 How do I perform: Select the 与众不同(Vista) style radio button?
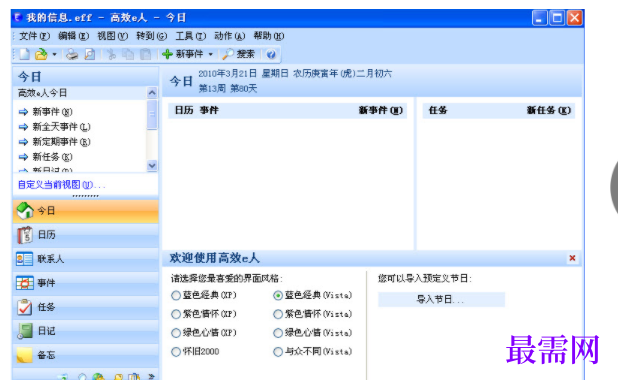pyautogui.click(x=278, y=351)
